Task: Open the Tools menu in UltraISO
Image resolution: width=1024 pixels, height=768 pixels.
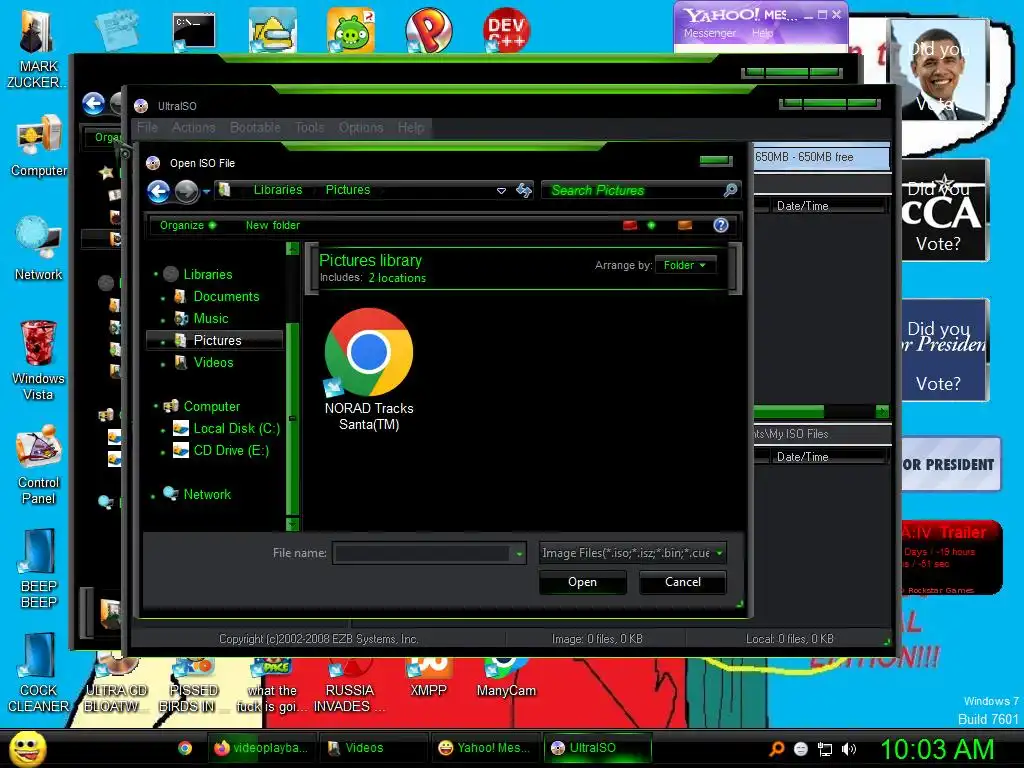Action: (x=309, y=127)
